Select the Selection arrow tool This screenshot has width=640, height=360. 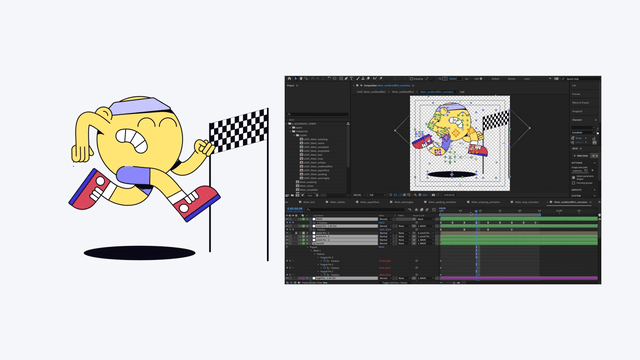[296, 78]
